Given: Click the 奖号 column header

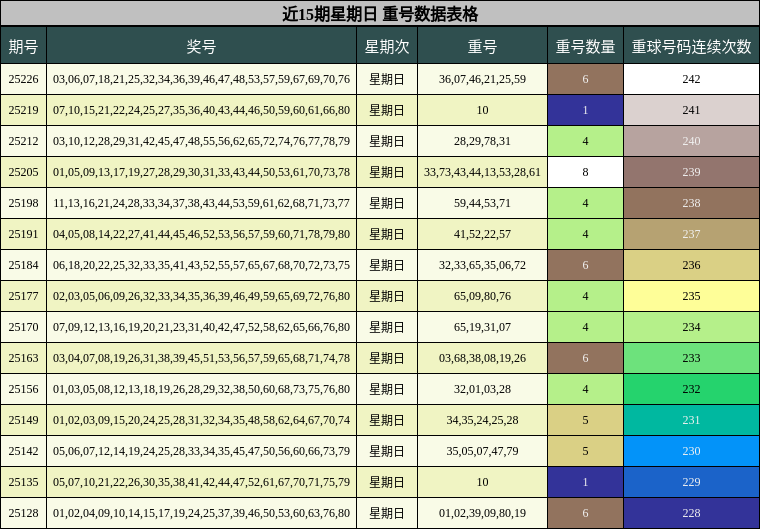Looking at the screenshot, I should pyautogui.click(x=202, y=46).
